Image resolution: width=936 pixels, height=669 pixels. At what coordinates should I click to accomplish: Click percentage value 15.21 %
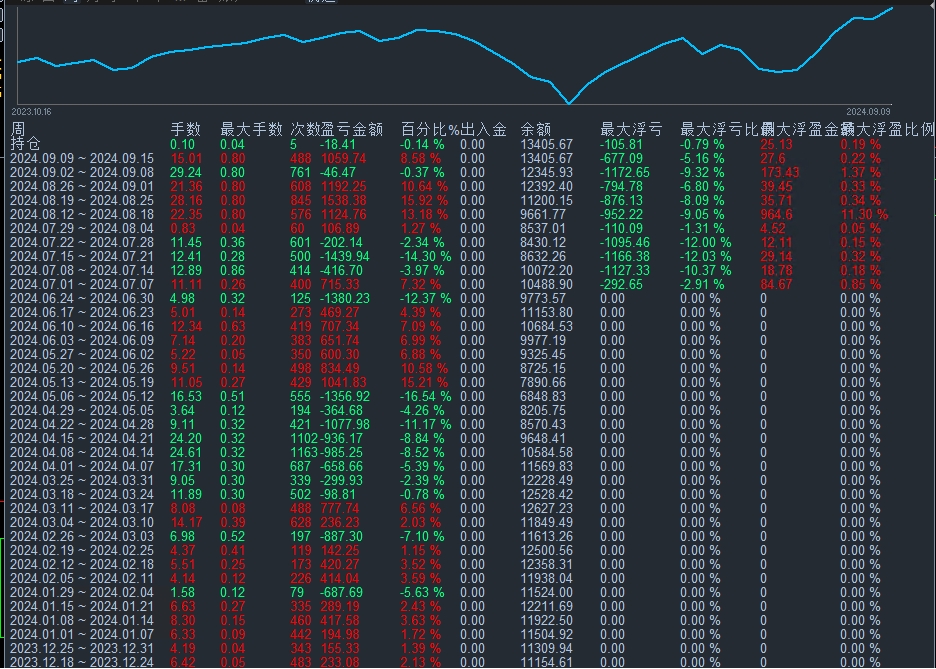(x=424, y=383)
